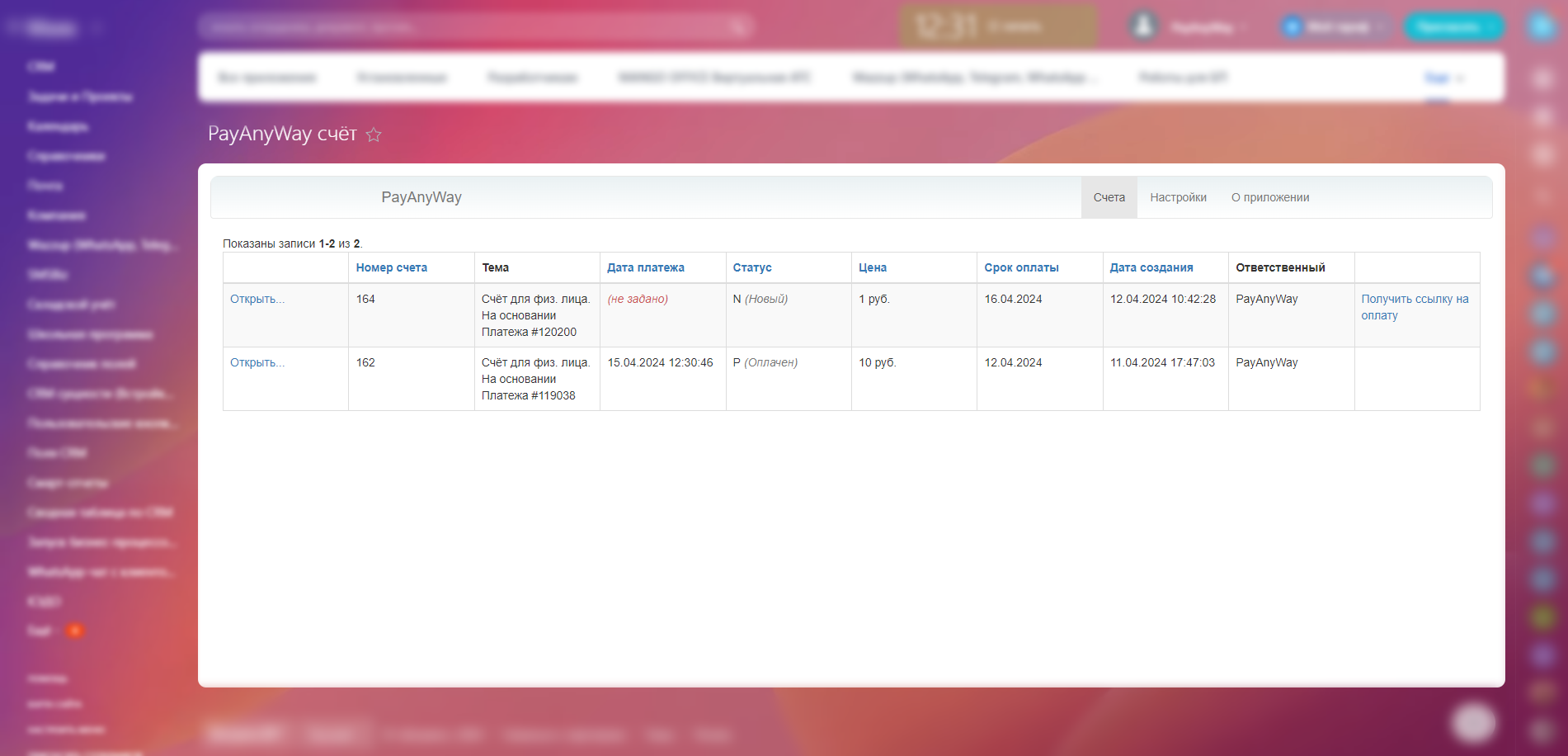The width and height of the screenshot is (1568, 756).
Task: Sort invoices by Статус column
Action: coord(751,267)
